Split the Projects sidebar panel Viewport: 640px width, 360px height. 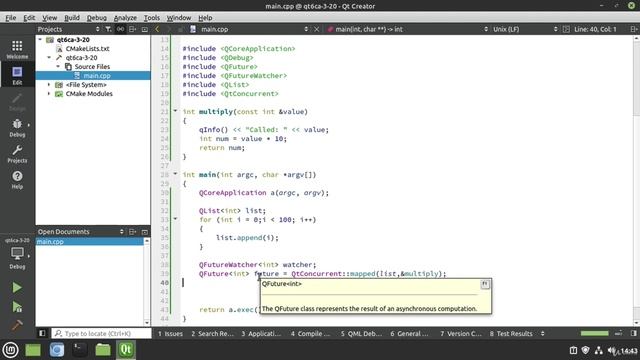click(x=132, y=29)
